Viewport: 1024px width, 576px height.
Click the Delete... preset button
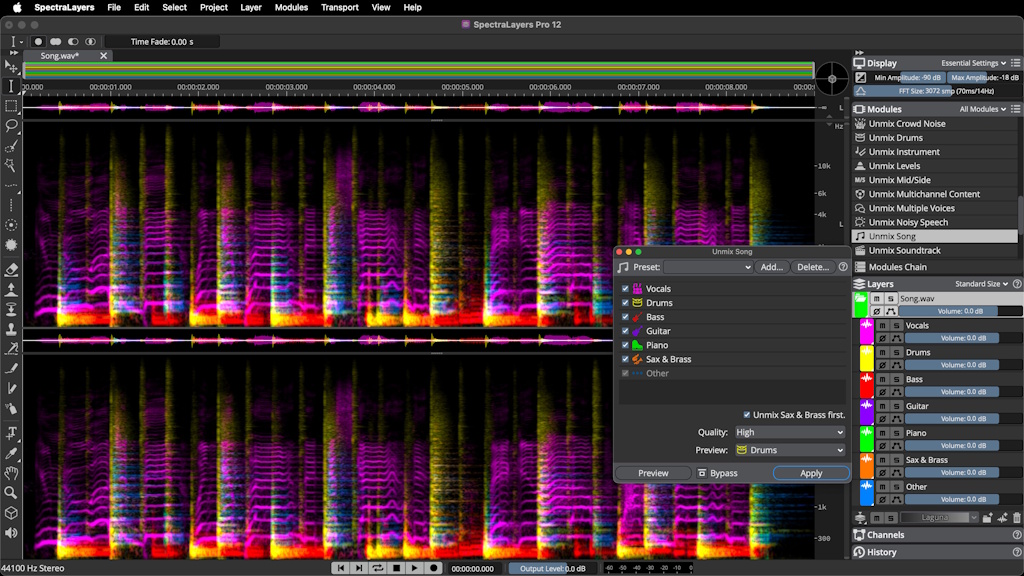(x=813, y=266)
